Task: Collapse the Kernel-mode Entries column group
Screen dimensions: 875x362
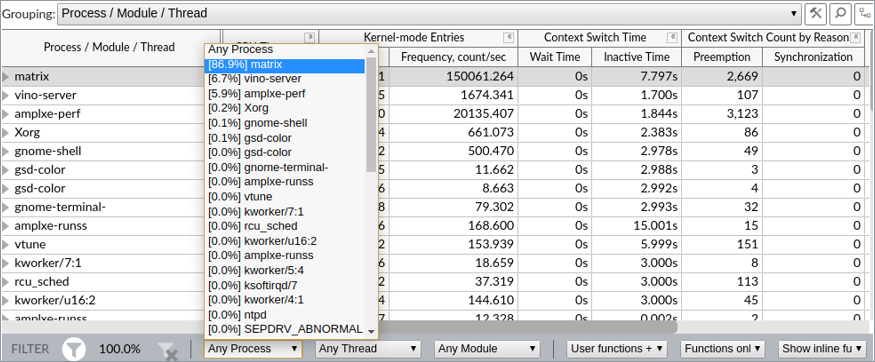Action: point(508,37)
